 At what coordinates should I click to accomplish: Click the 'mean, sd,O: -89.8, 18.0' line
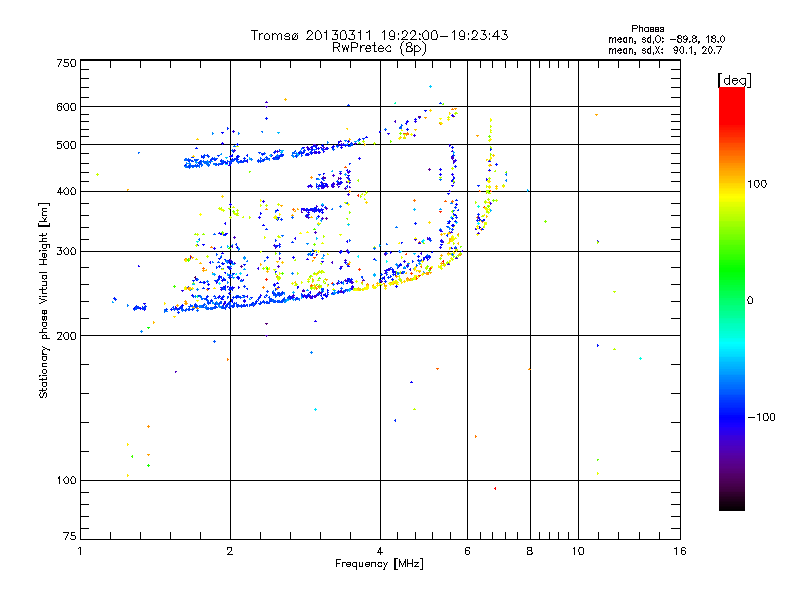(666, 39)
